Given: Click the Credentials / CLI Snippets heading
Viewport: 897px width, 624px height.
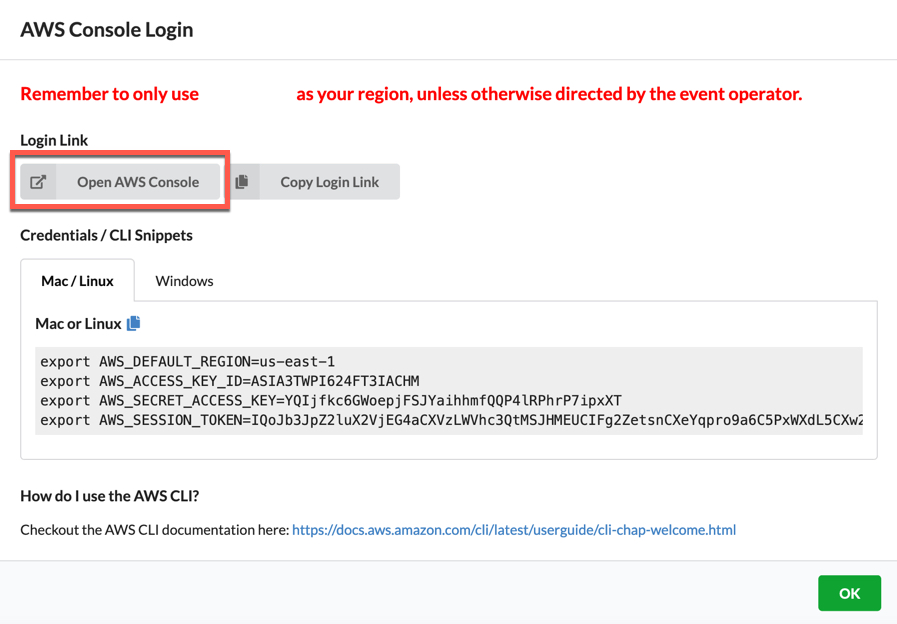Looking at the screenshot, I should [106, 236].
